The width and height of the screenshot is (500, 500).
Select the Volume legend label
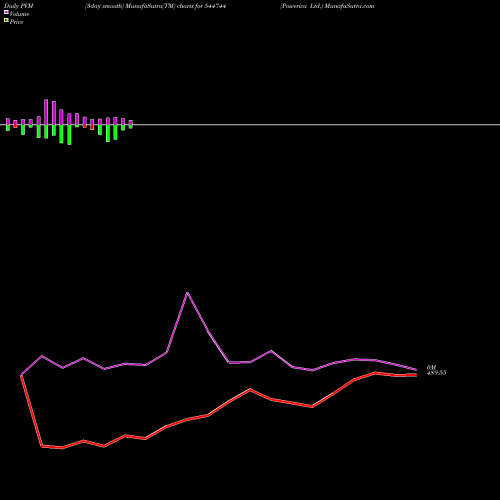click(19, 14)
